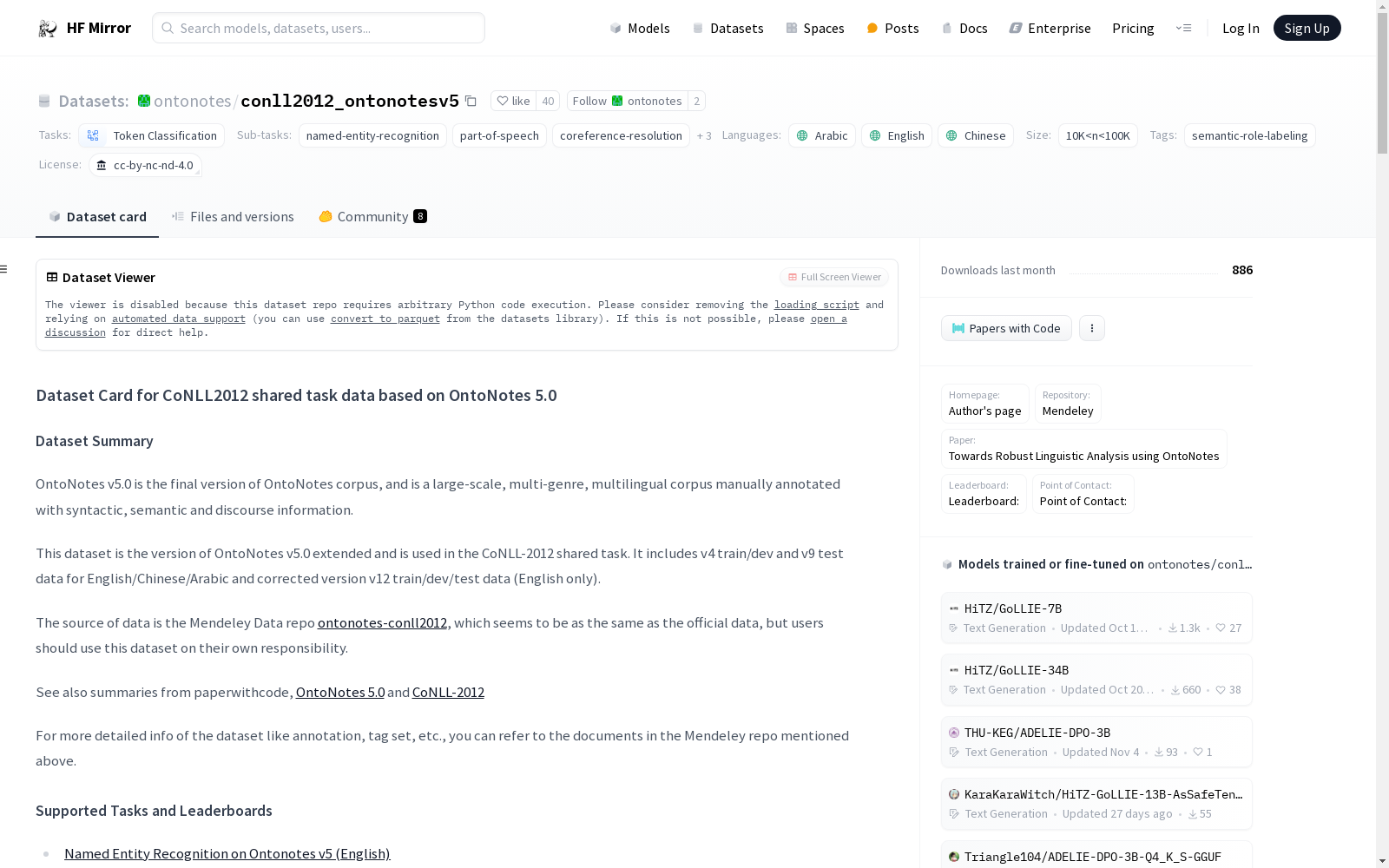The height and width of the screenshot is (868, 1389).
Task: Open Docs in top navigation
Action: (964, 28)
